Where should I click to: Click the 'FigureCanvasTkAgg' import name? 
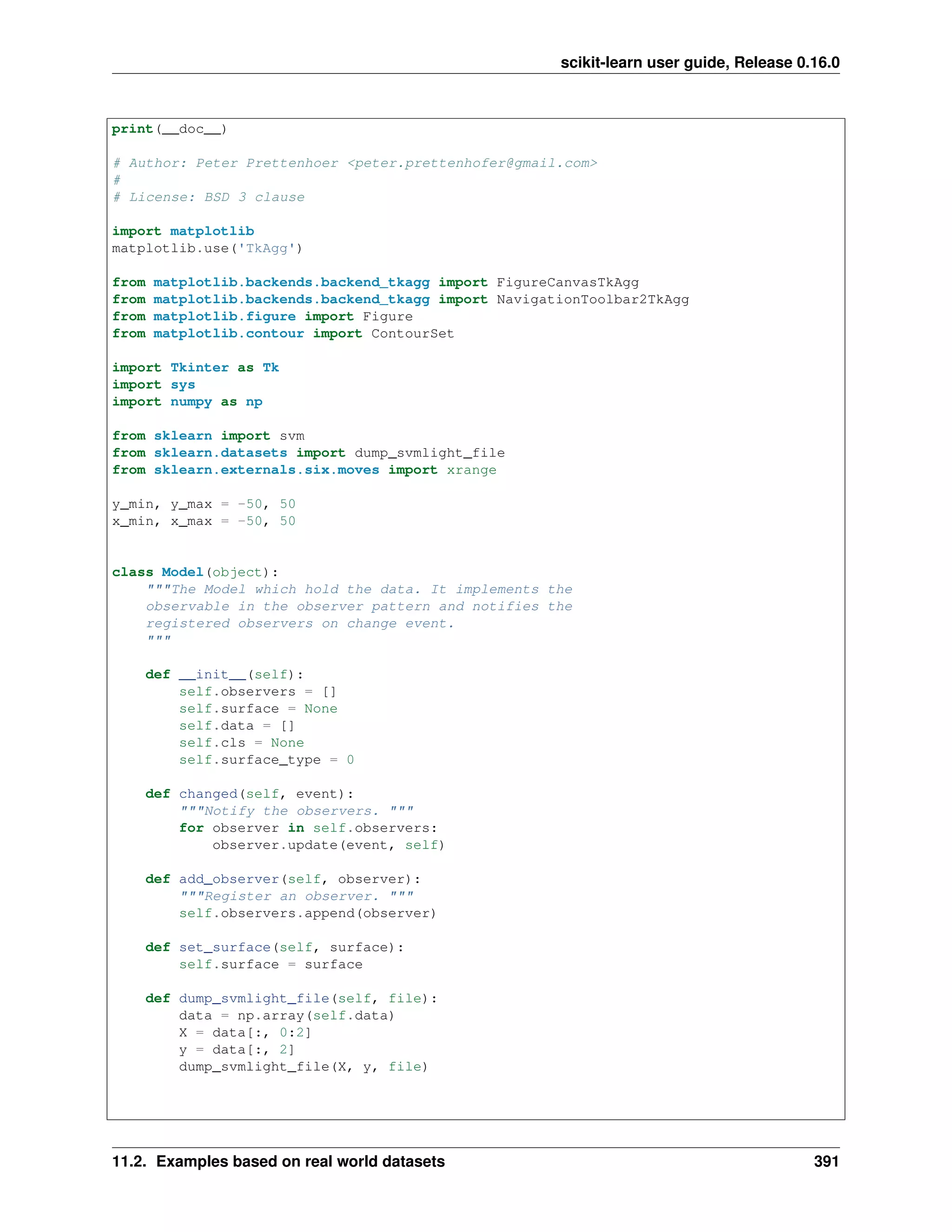[x=568, y=283]
